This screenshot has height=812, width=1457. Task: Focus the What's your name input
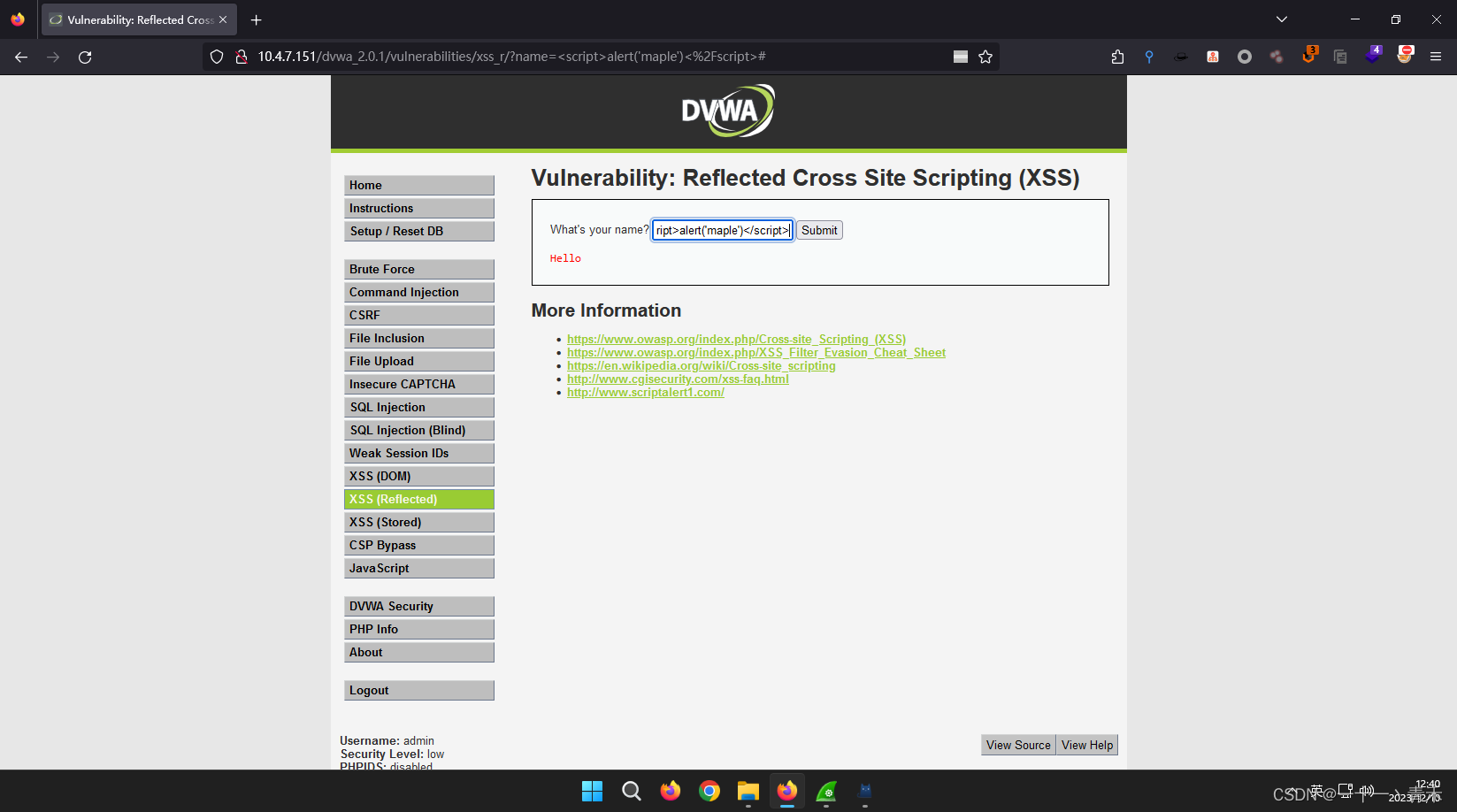tap(723, 230)
